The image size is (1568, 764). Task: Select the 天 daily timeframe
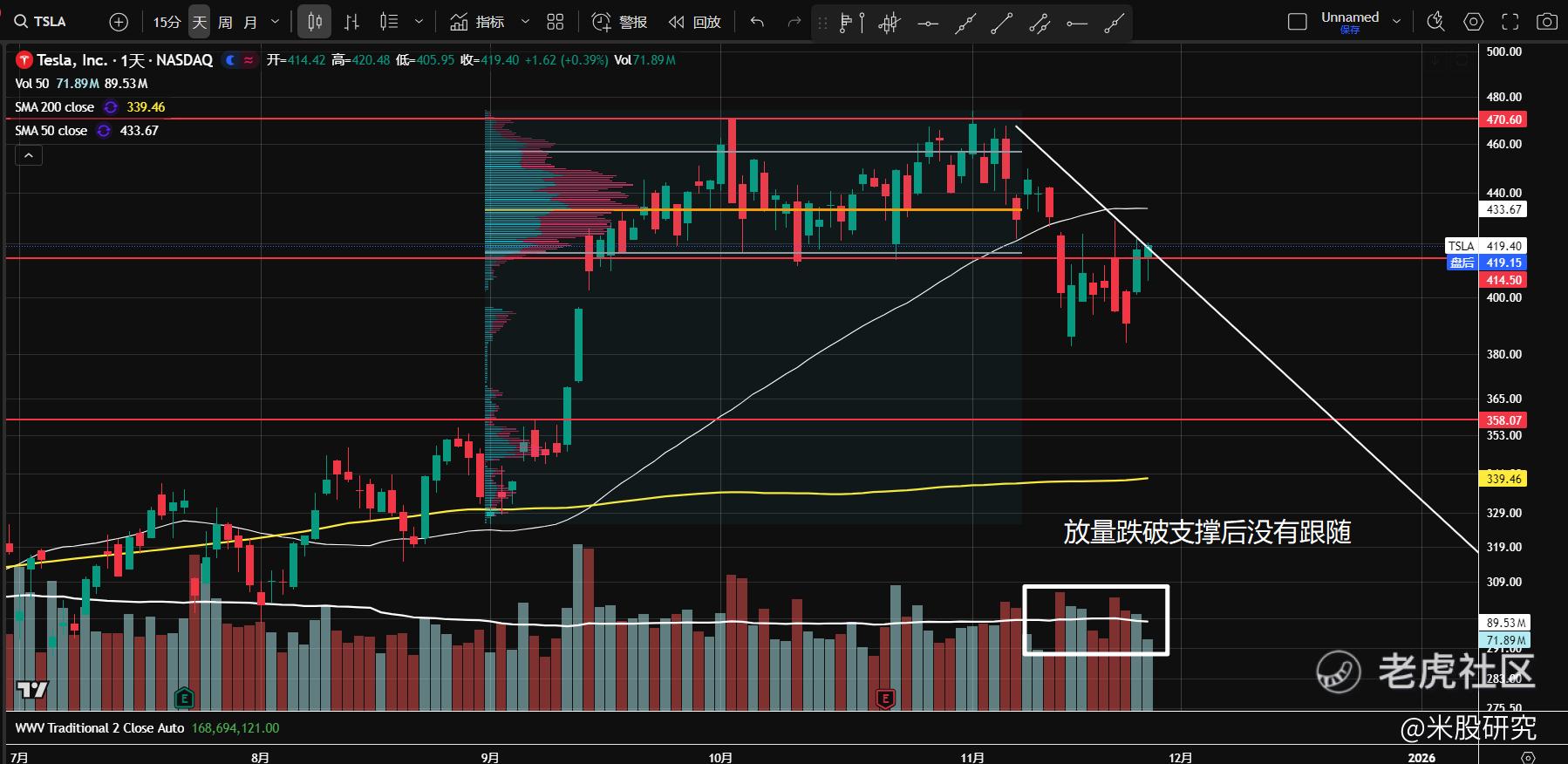click(x=200, y=22)
